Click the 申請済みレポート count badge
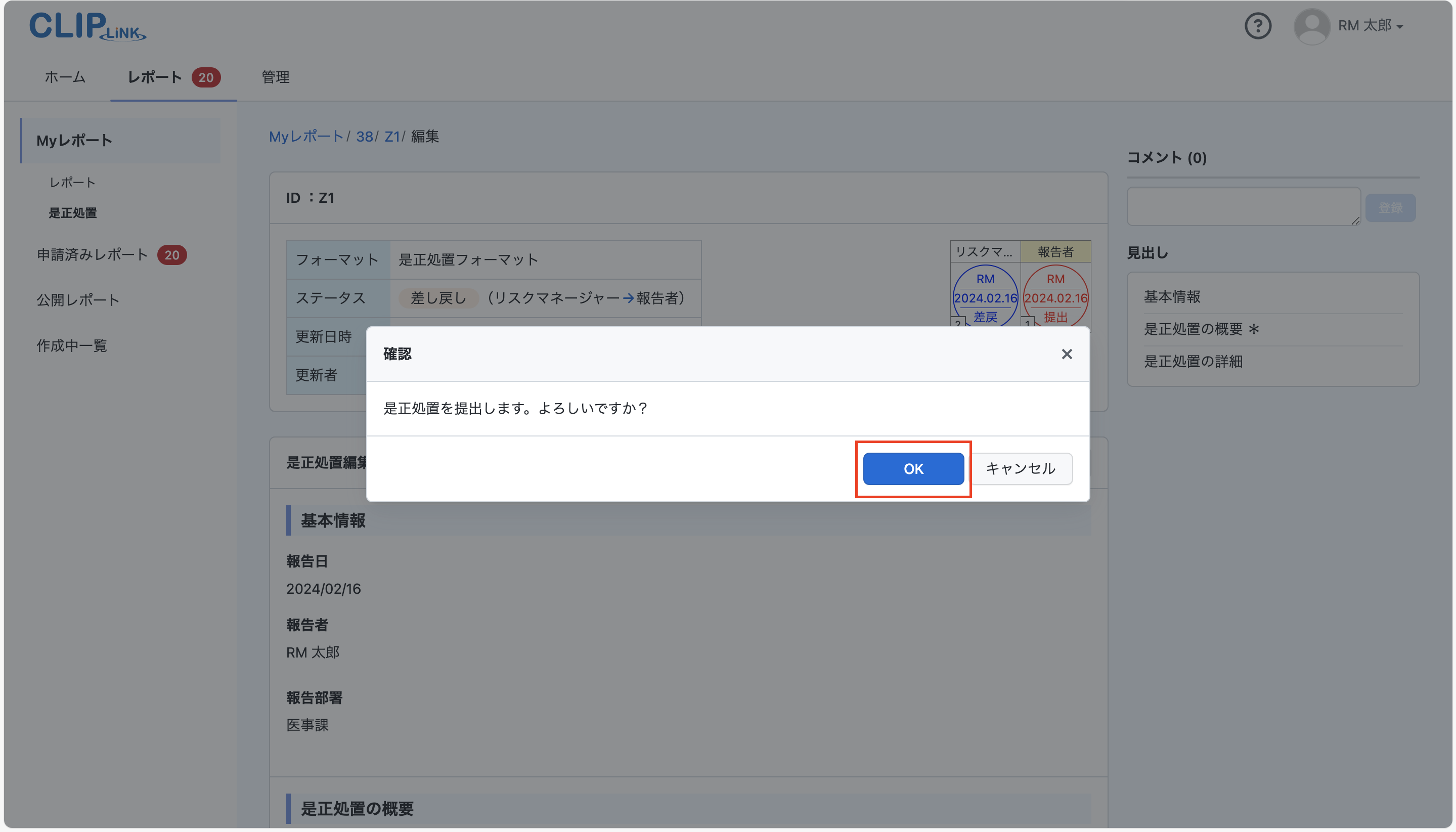The image size is (1456, 832). coord(171,255)
